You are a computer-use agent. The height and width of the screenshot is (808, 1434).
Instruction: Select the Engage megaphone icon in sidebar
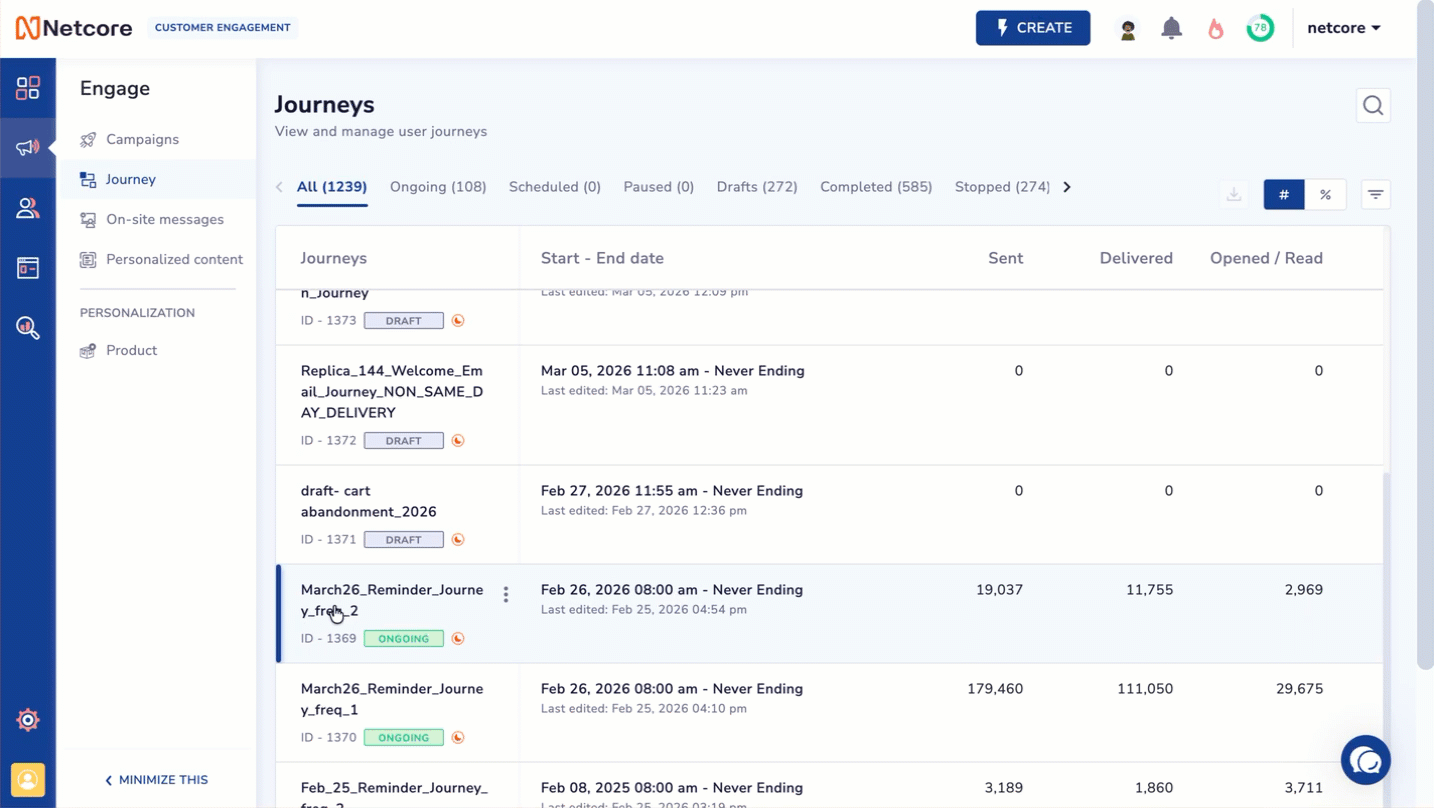pos(27,147)
